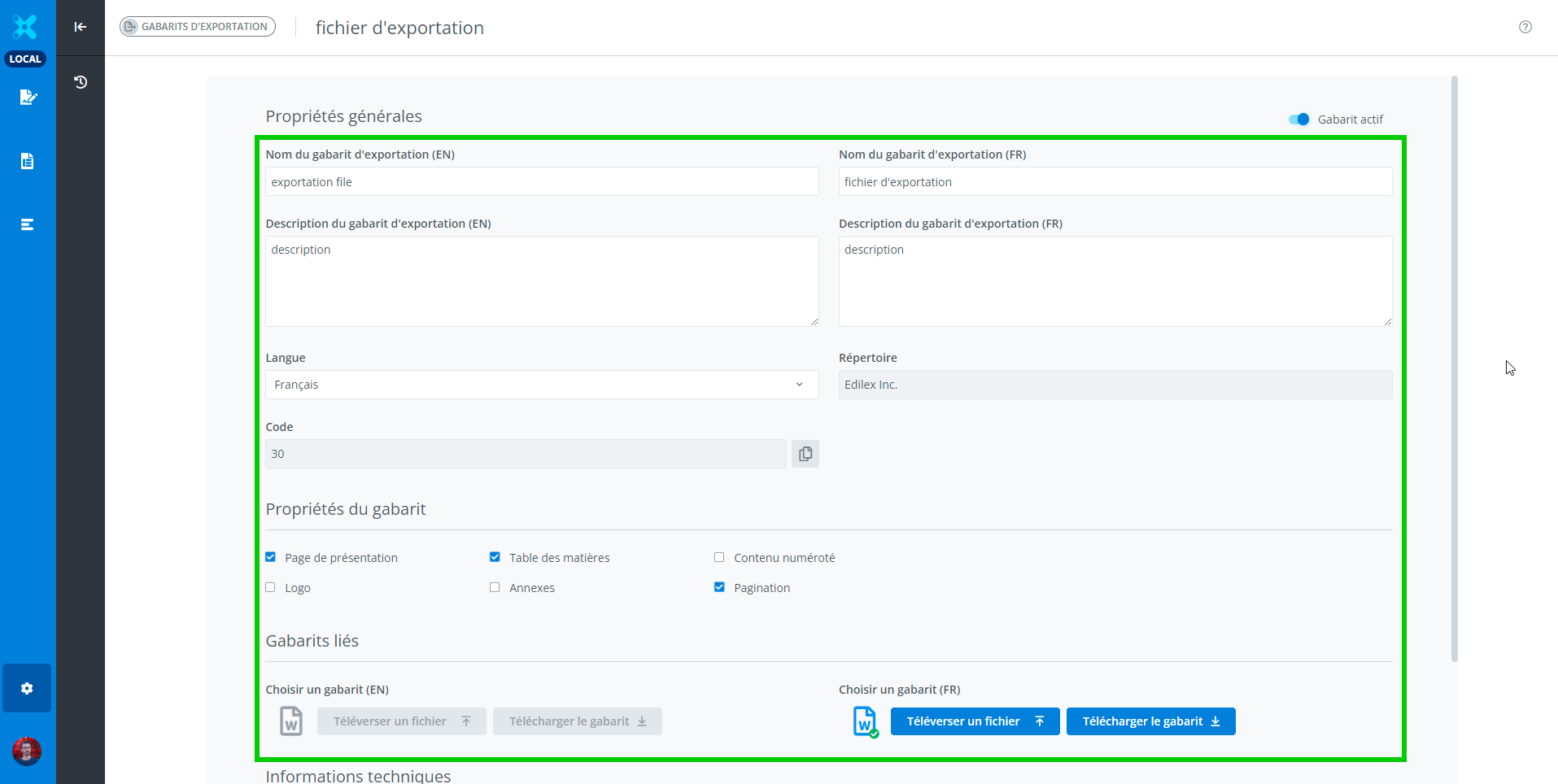Viewport: 1558px width, 784px height.
Task: Open the edit document sidebar icon
Action: coord(27,98)
